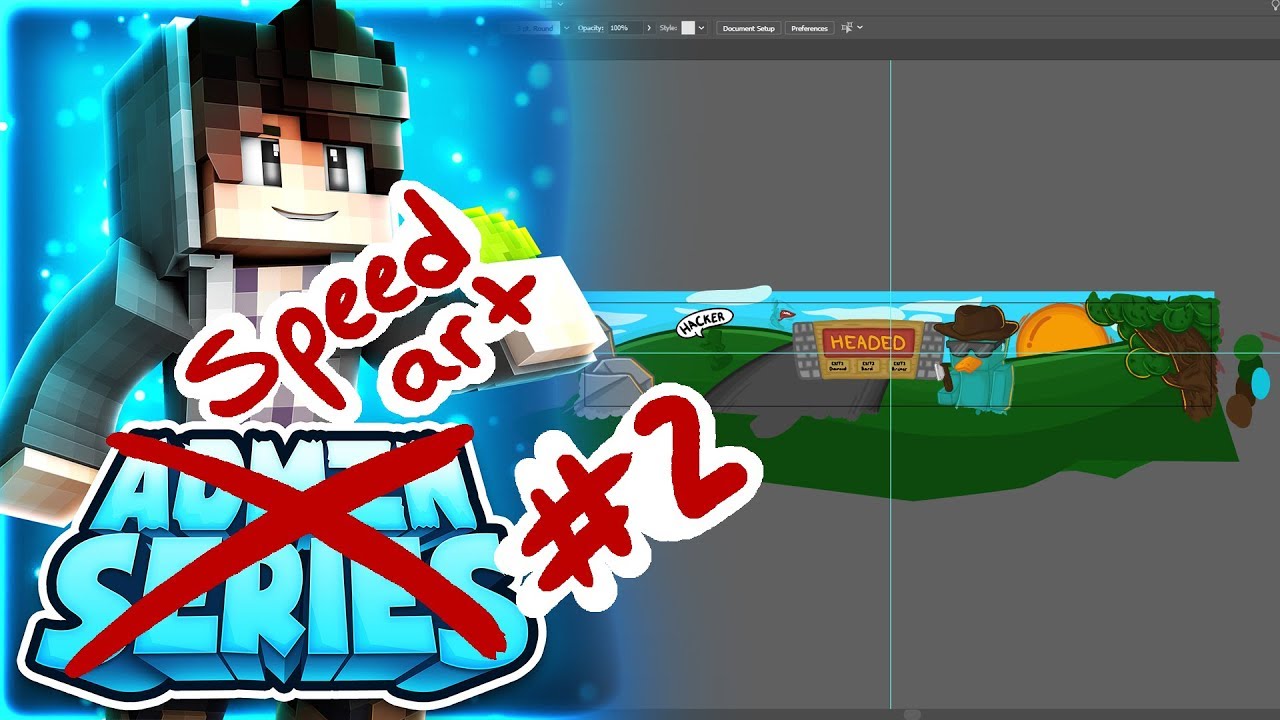Expand the Style dropdown arrow
Image resolution: width=1280 pixels, height=720 pixels.
pyautogui.click(x=701, y=28)
